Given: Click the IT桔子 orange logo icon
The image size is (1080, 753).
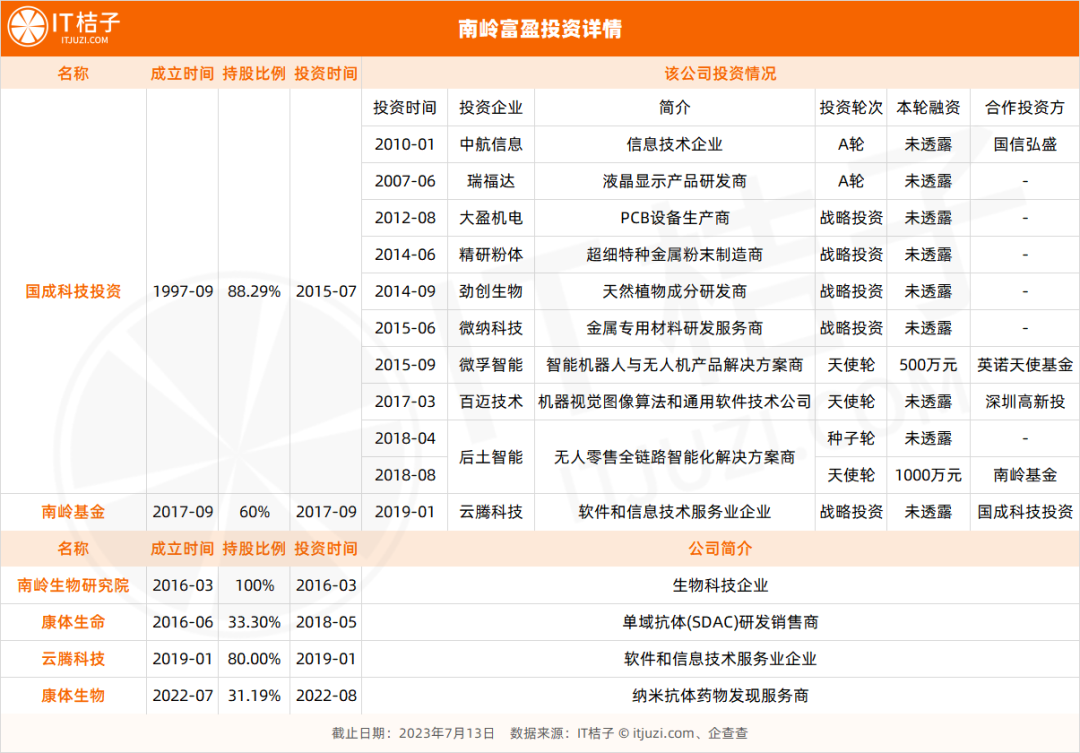Looking at the screenshot, I should click(28, 26).
